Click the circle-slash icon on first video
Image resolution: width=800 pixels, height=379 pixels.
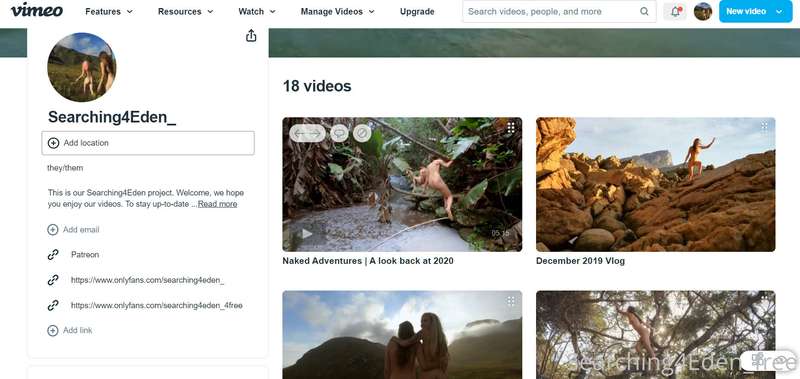(x=362, y=133)
